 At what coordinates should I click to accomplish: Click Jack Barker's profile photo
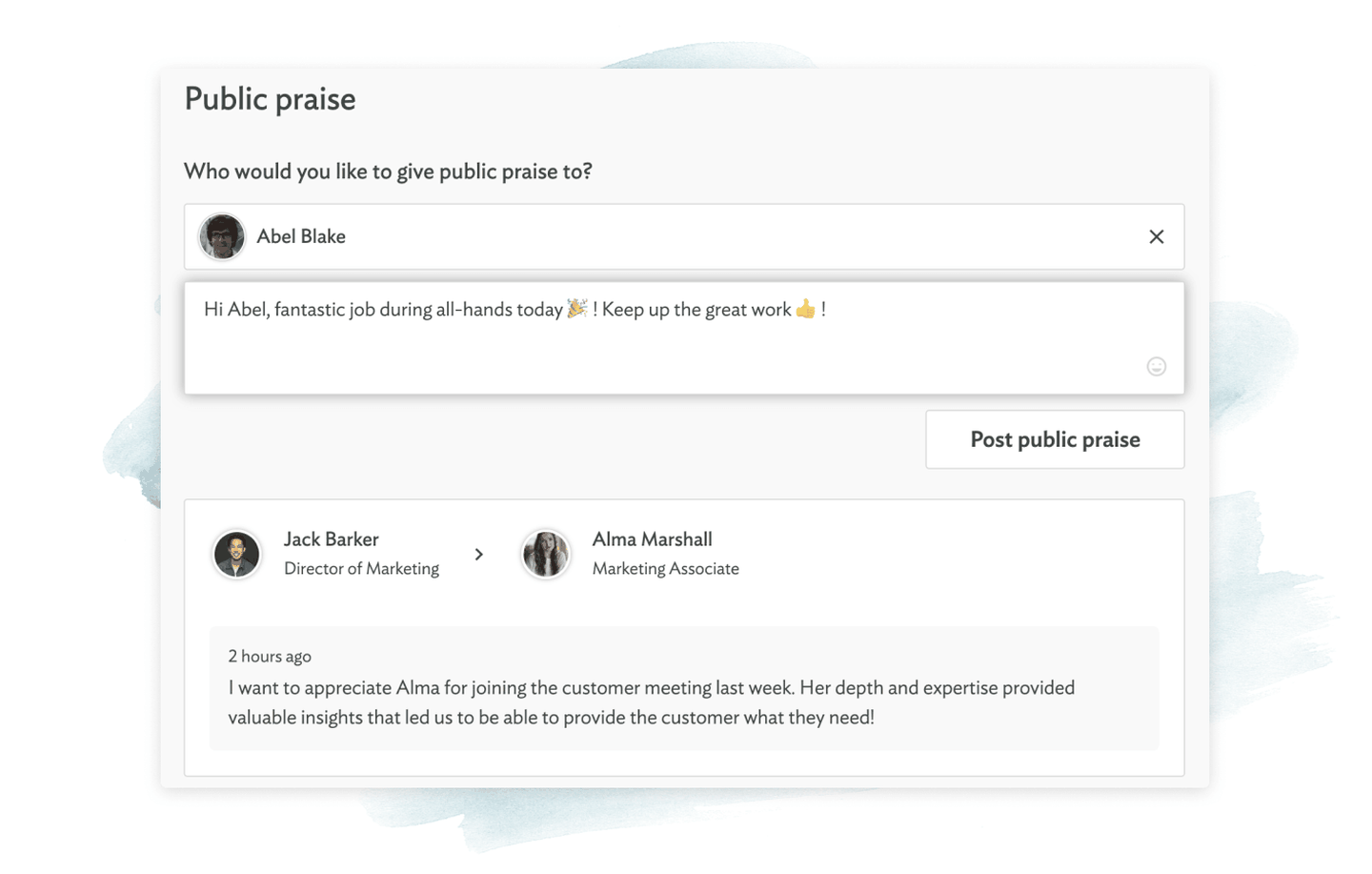236,554
